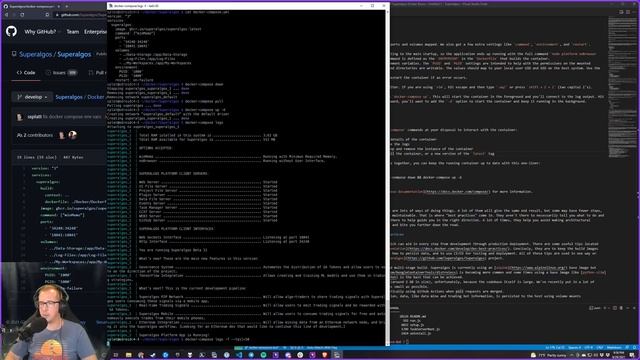Click the github.com address bar
This screenshot has height=360, width=640.
80,15
